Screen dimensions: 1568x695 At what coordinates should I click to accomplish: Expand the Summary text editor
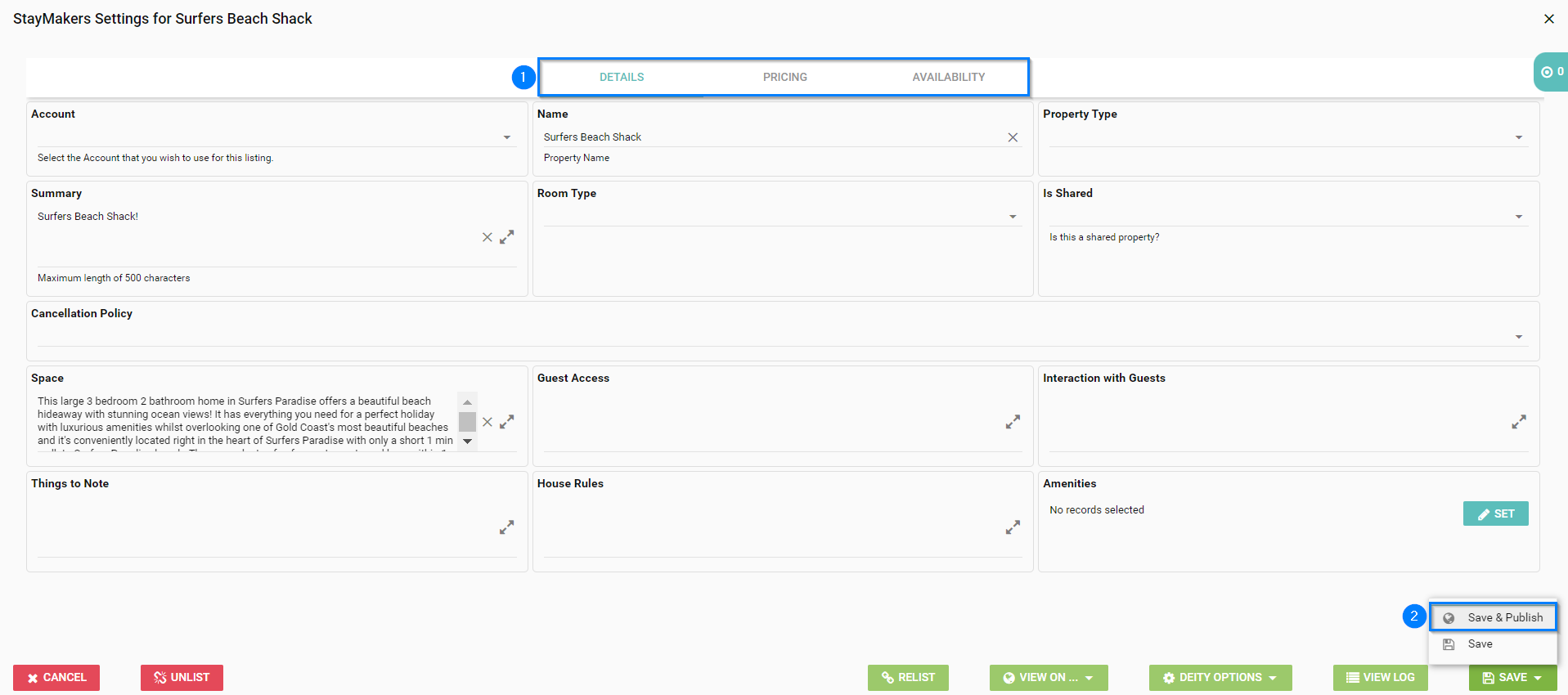click(x=507, y=237)
